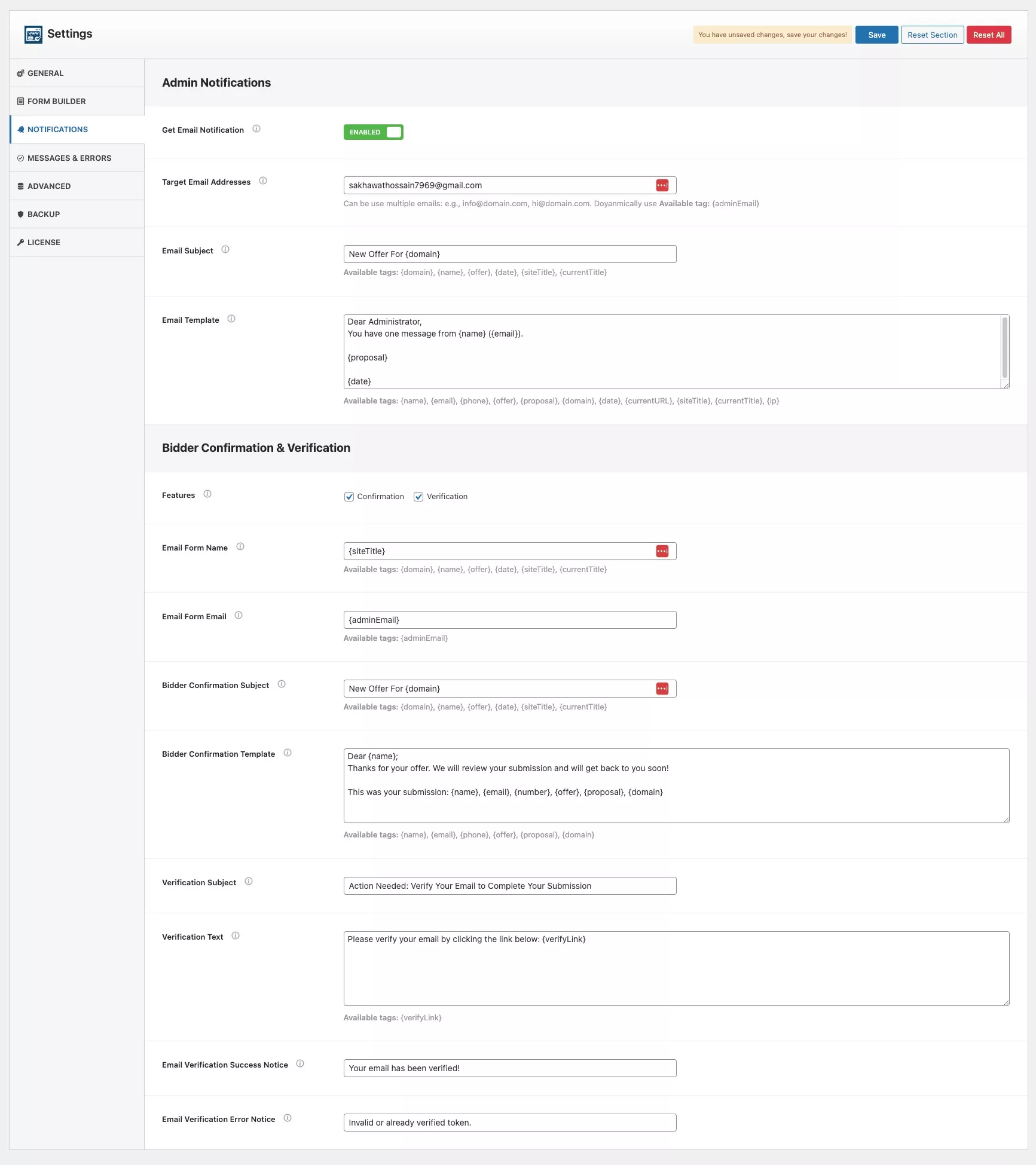The image size is (1036, 1165).
Task: Click info icon beside Verification Subject
Action: point(249,882)
